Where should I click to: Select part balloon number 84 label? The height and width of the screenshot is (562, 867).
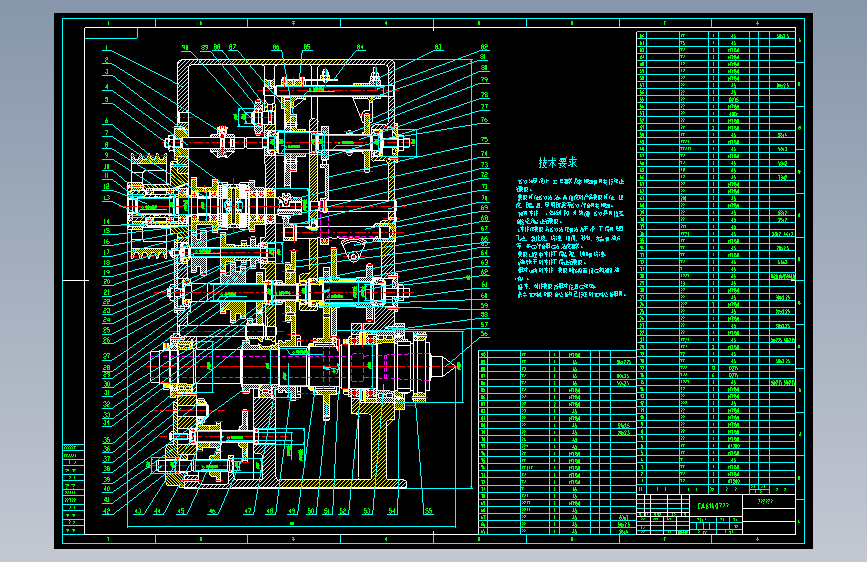(x=361, y=48)
